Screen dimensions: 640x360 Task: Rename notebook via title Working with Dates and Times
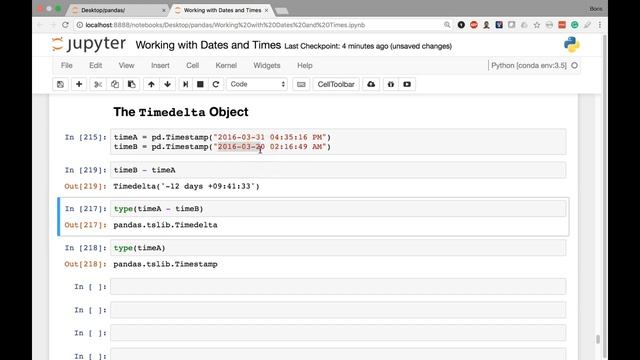coord(208,45)
